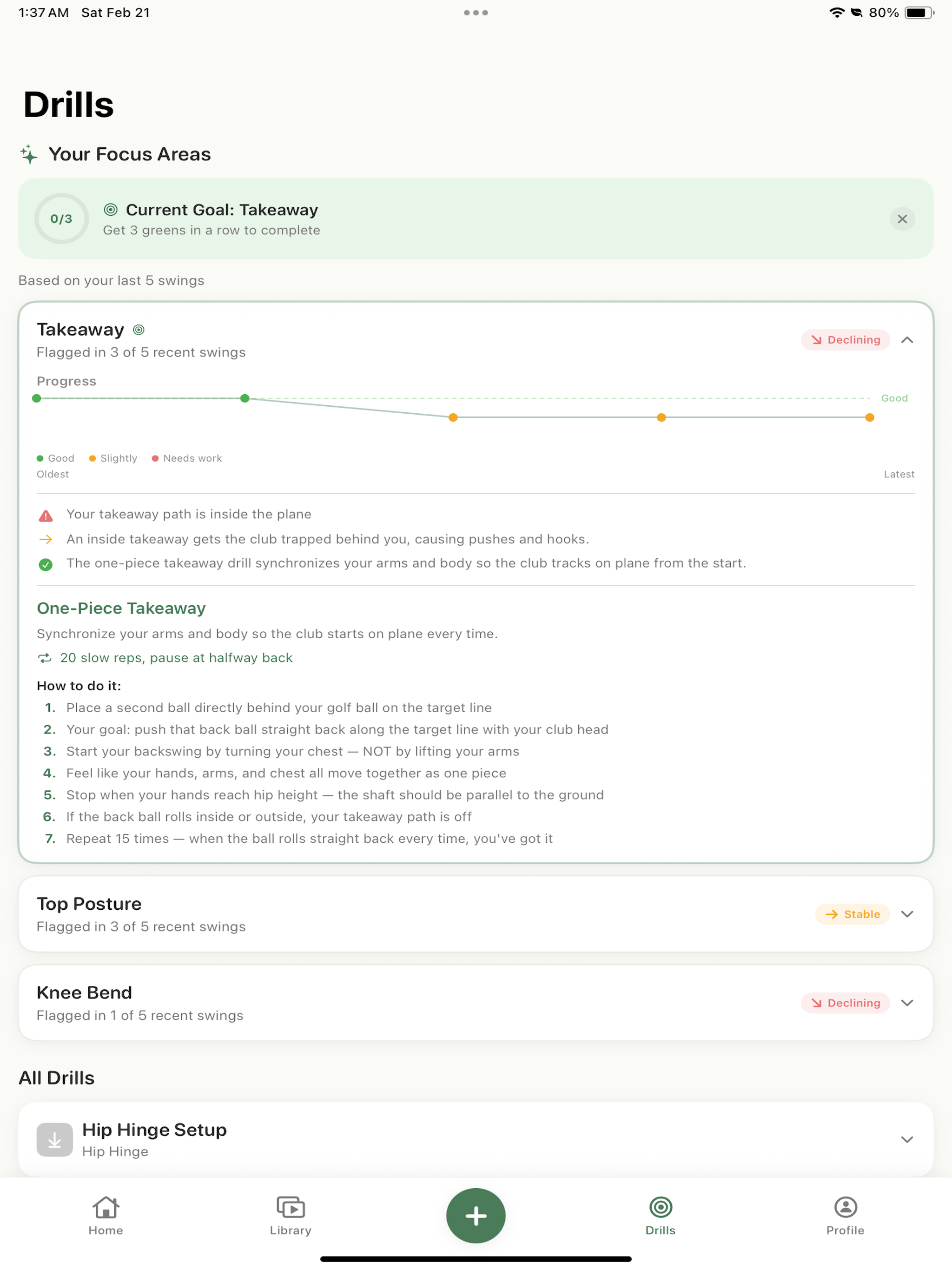Tap the green plus add button

(476, 1215)
